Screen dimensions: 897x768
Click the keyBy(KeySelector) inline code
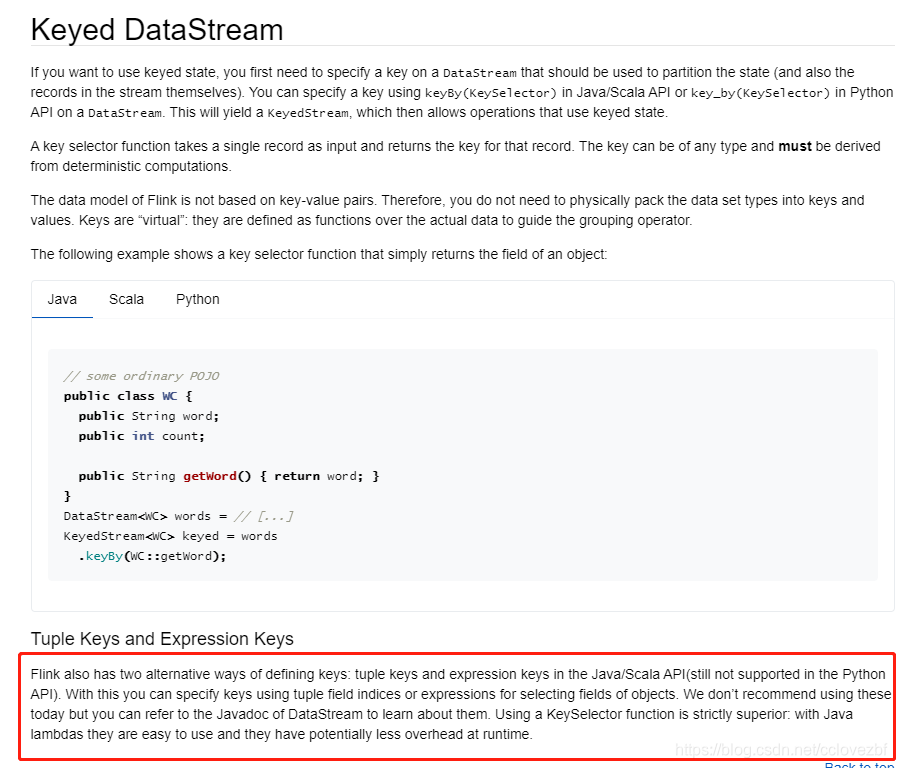pyautogui.click(x=491, y=93)
